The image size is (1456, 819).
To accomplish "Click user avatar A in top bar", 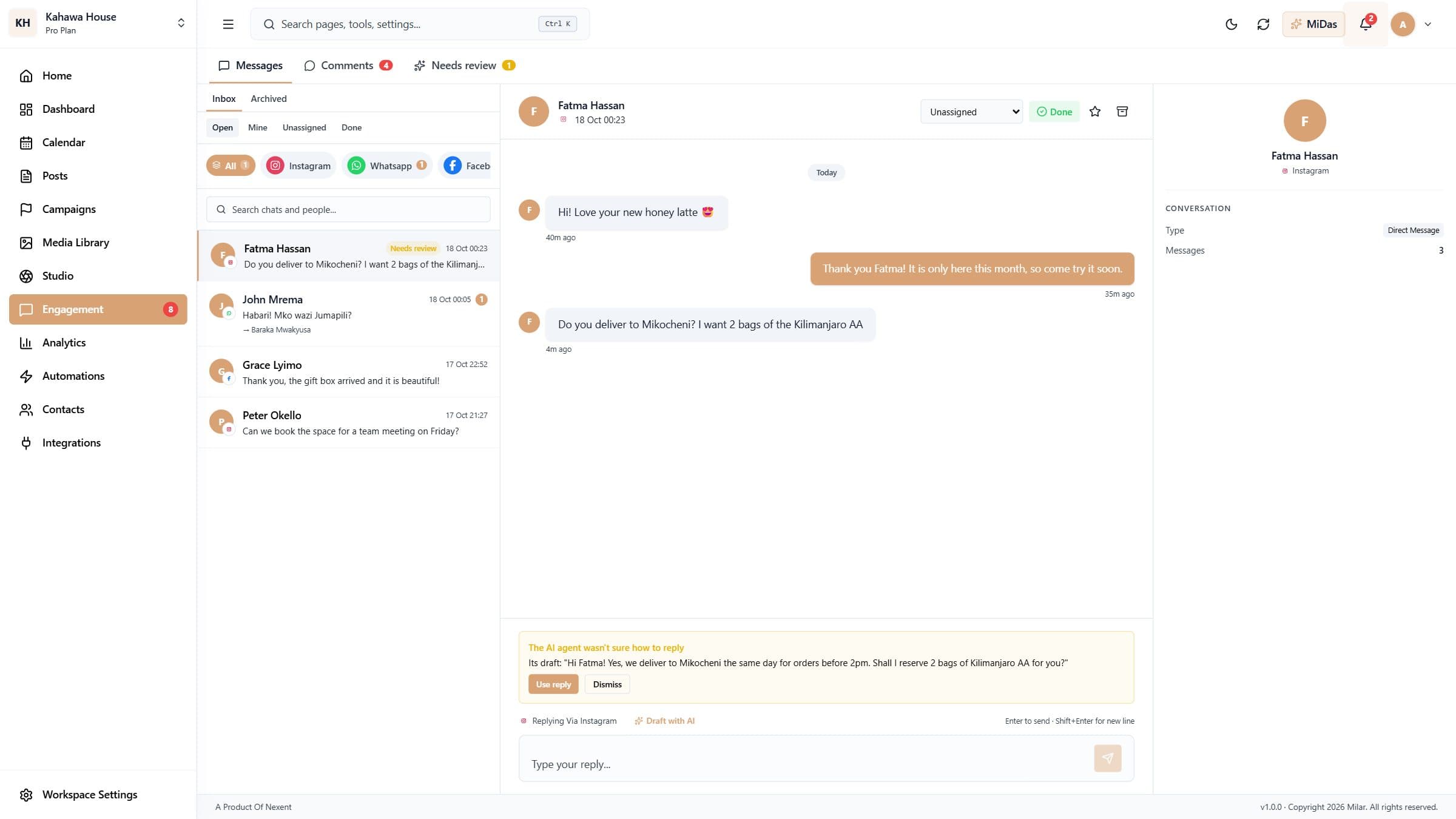I will click(1403, 24).
